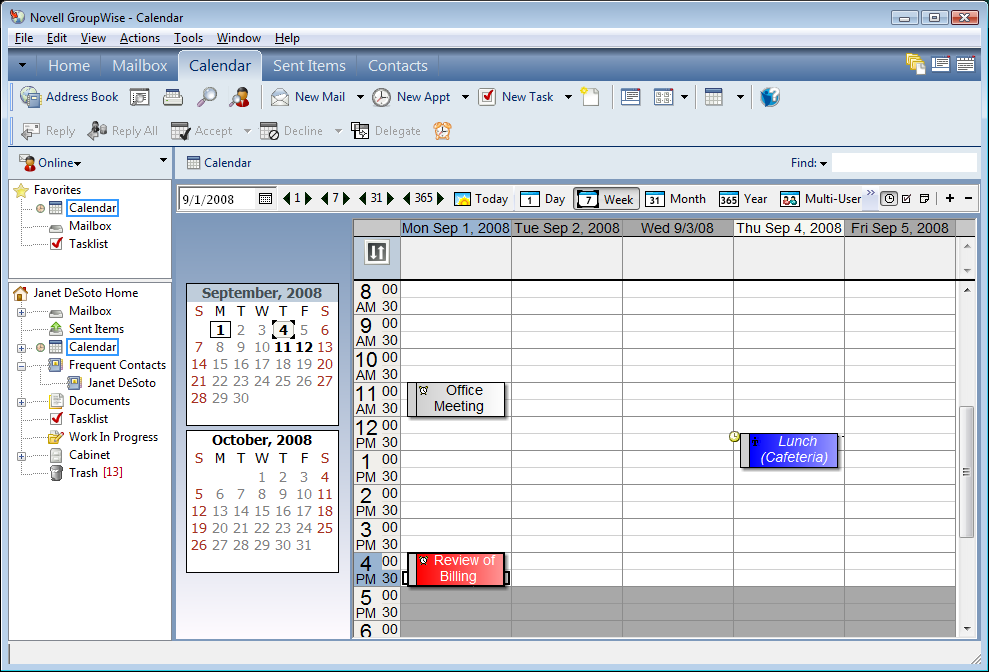Click the Mon Sep 1, 2008 column header
The width and height of the screenshot is (989, 672).
(x=455, y=228)
